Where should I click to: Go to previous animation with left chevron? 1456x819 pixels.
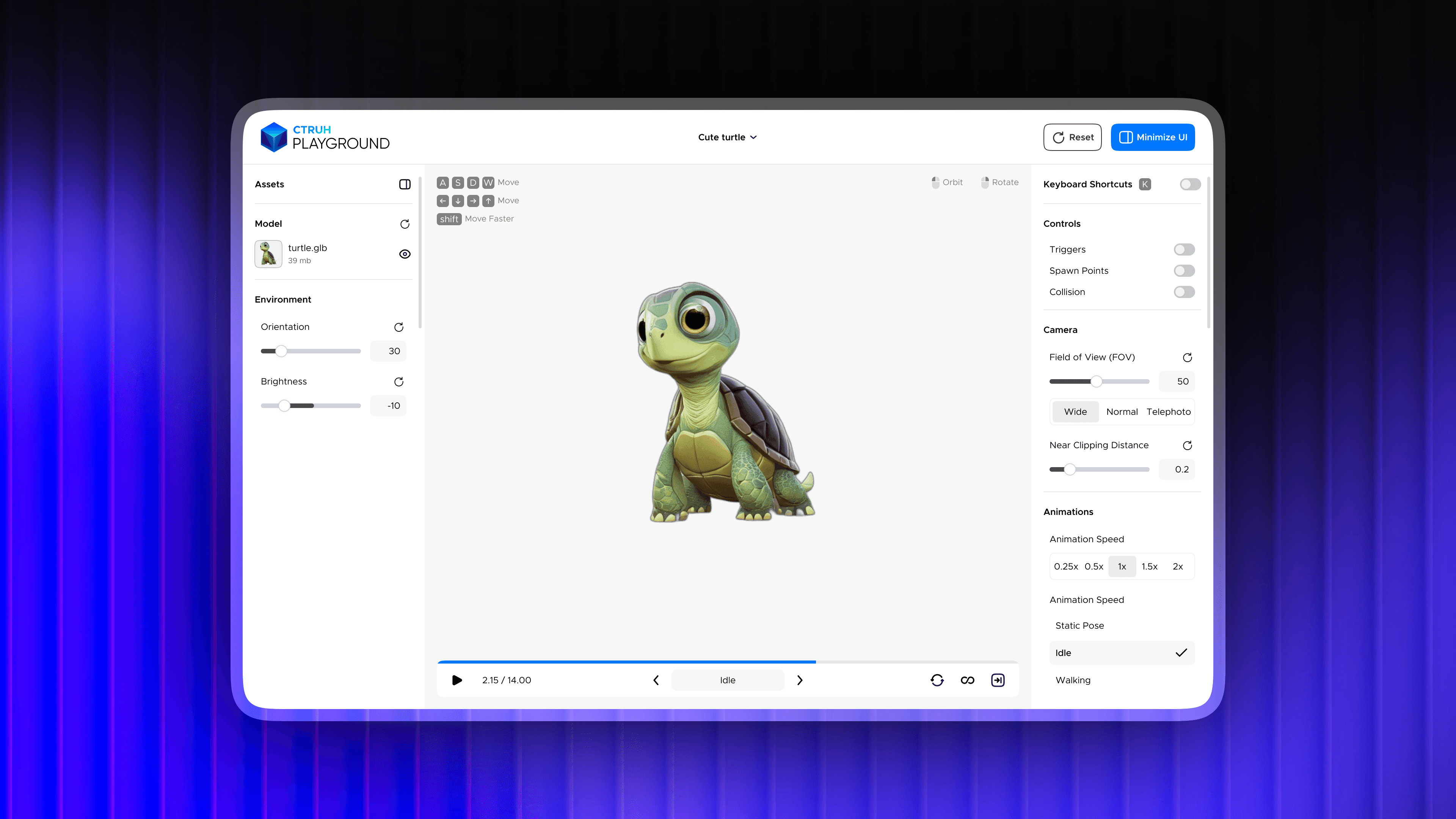[656, 680]
